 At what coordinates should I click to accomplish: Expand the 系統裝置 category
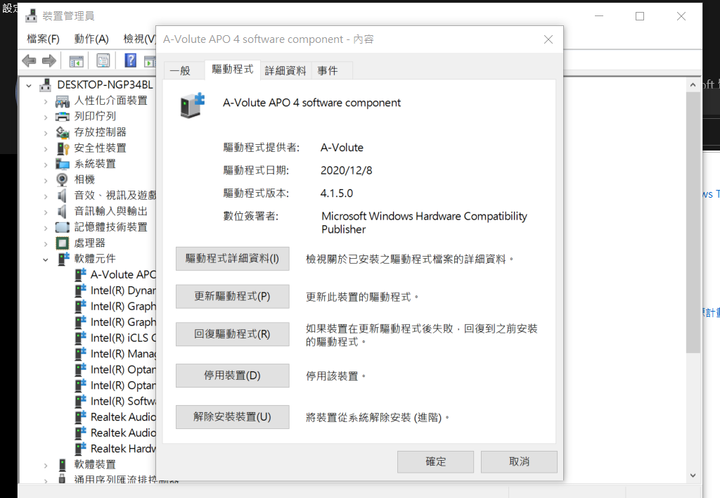45,164
